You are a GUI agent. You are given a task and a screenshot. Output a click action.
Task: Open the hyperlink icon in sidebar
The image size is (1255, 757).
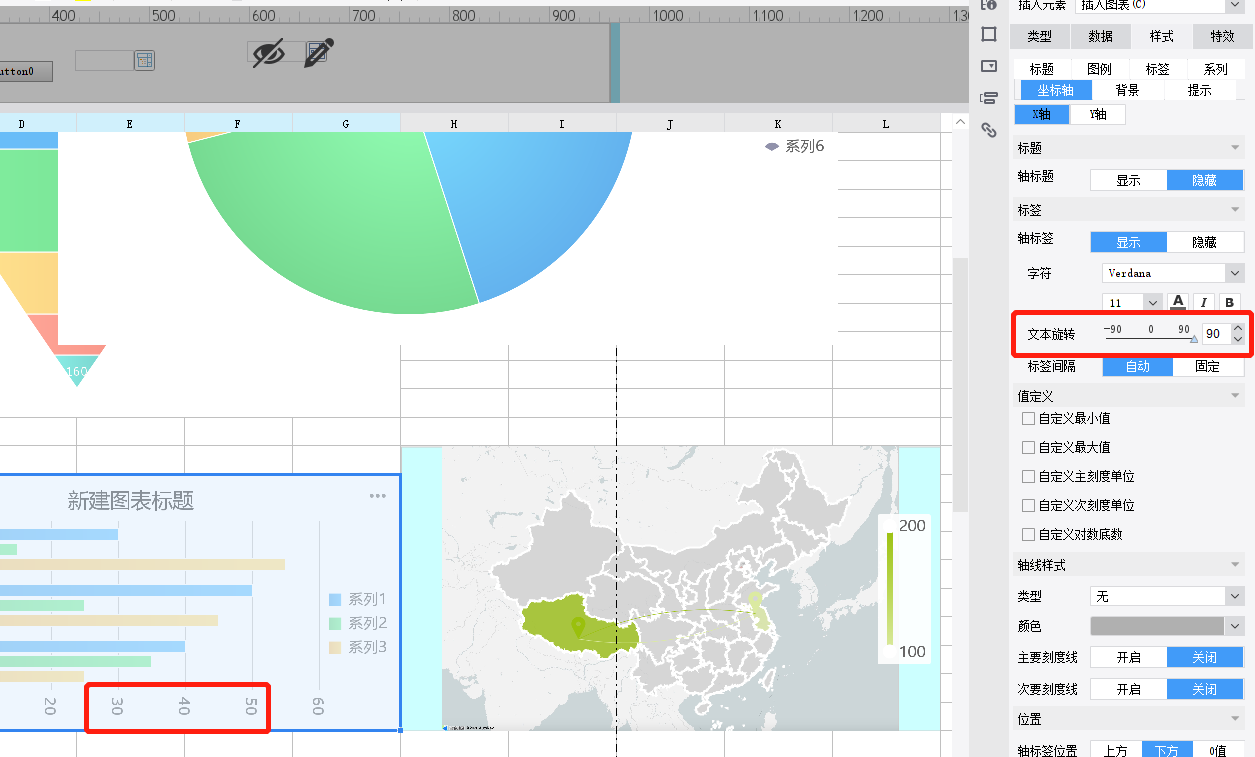989,130
